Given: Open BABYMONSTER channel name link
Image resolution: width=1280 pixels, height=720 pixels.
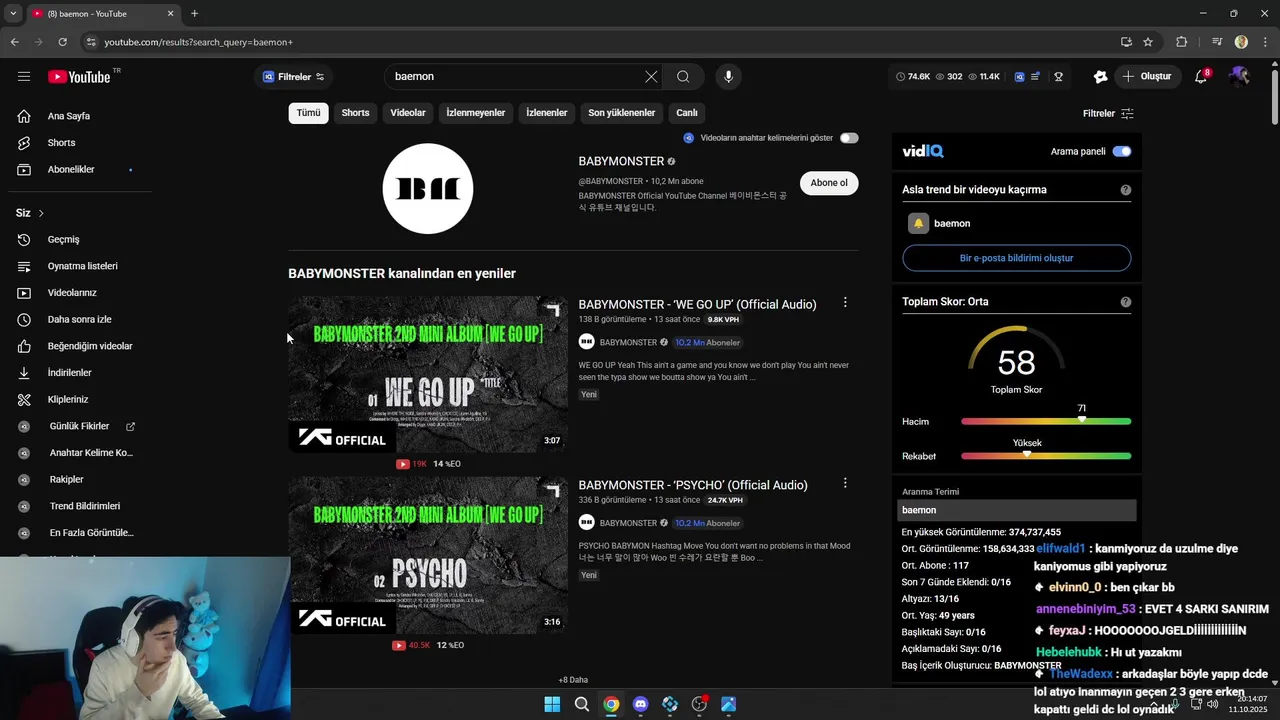Looking at the screenshot, I should point(621,161).
